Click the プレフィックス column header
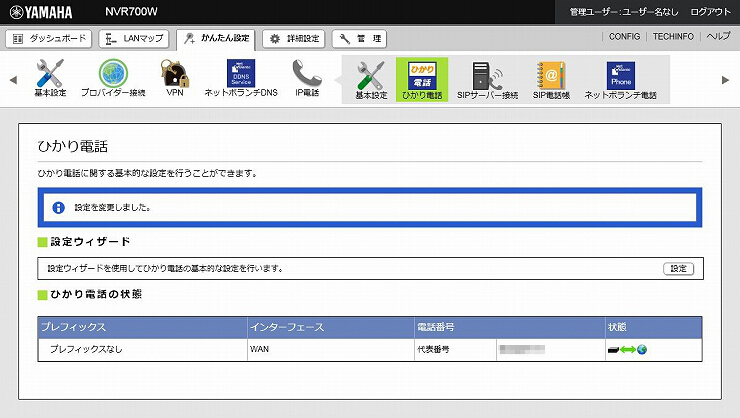Viewport: 740px width, 418px height. coord(142,327)
